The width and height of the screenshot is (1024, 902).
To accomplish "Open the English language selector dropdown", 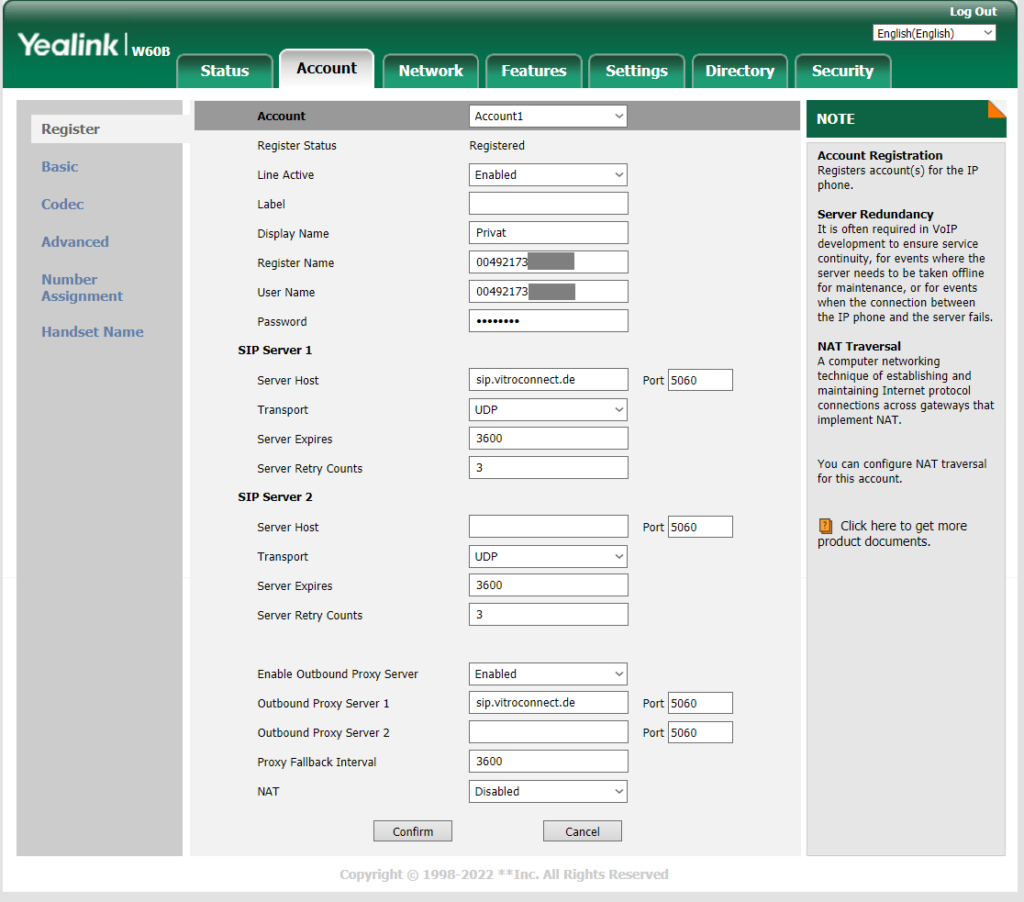I will click(x=934, y=33).
